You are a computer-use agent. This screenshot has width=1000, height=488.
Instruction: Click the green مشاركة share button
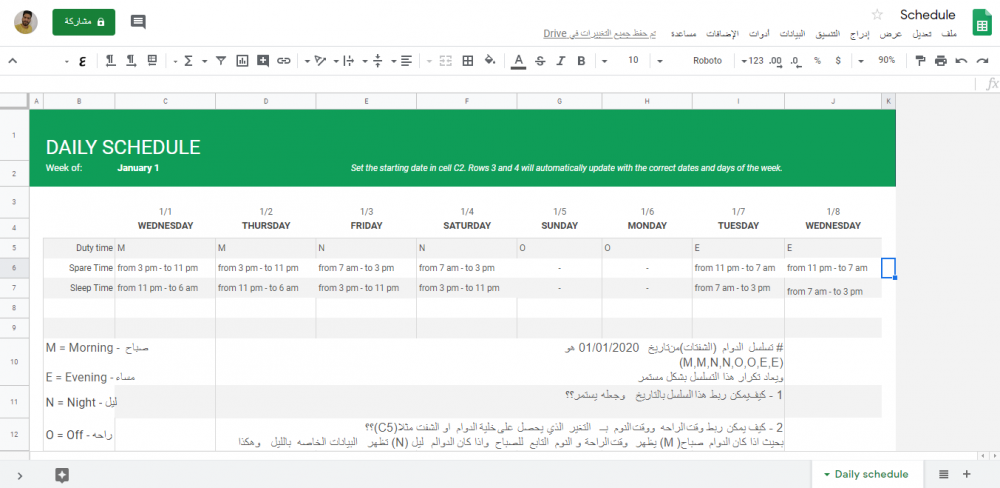[84, 22]
